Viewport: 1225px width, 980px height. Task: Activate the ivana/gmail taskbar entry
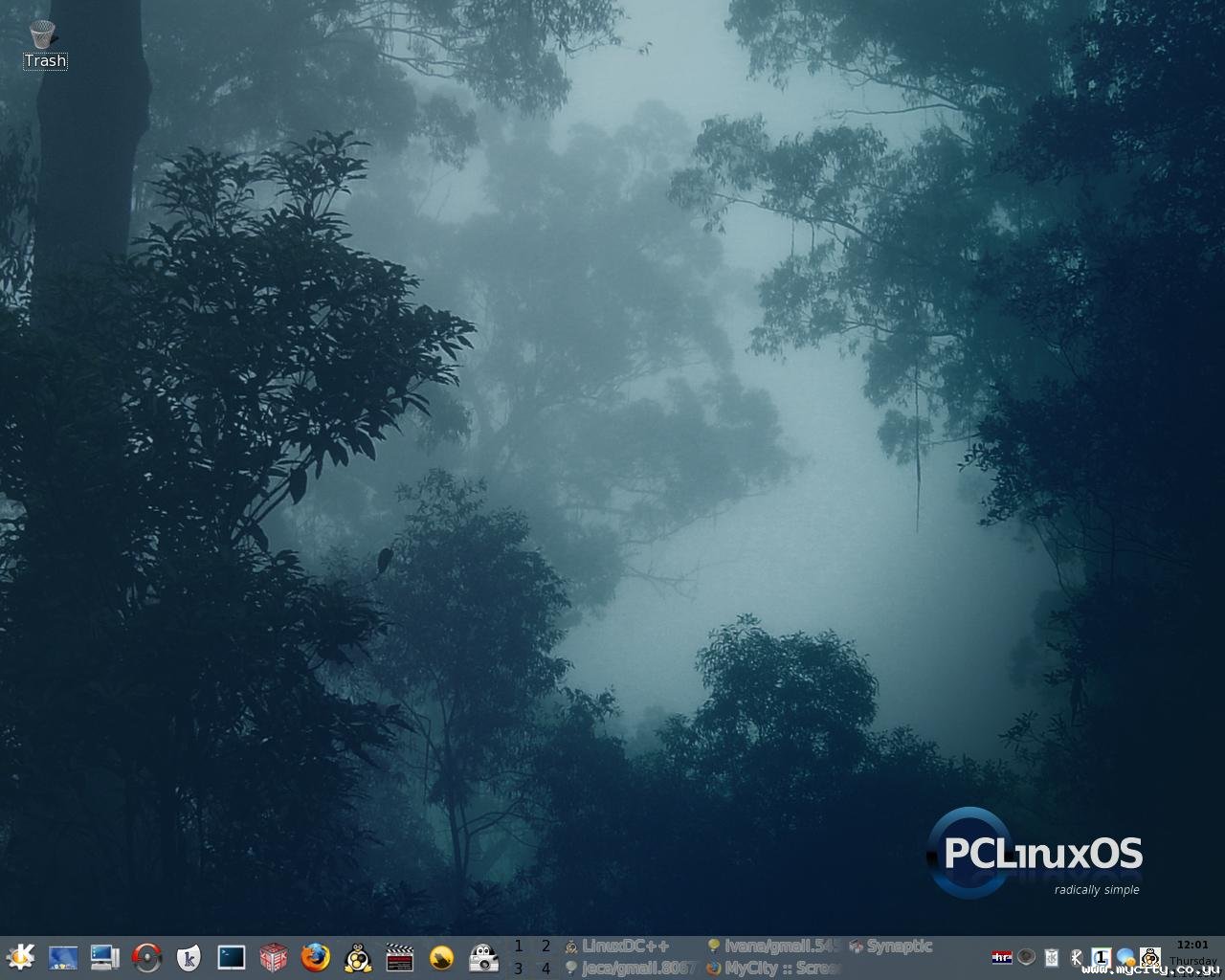(x=773, y=947)
